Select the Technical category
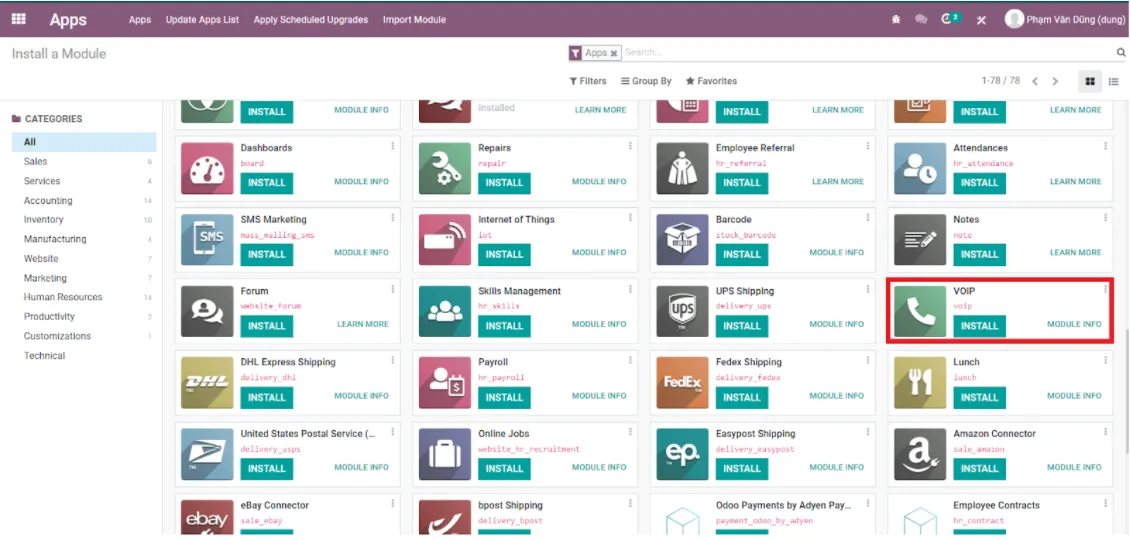The height and width of the screenshot is (539, 1130). (x=84, y=355)
